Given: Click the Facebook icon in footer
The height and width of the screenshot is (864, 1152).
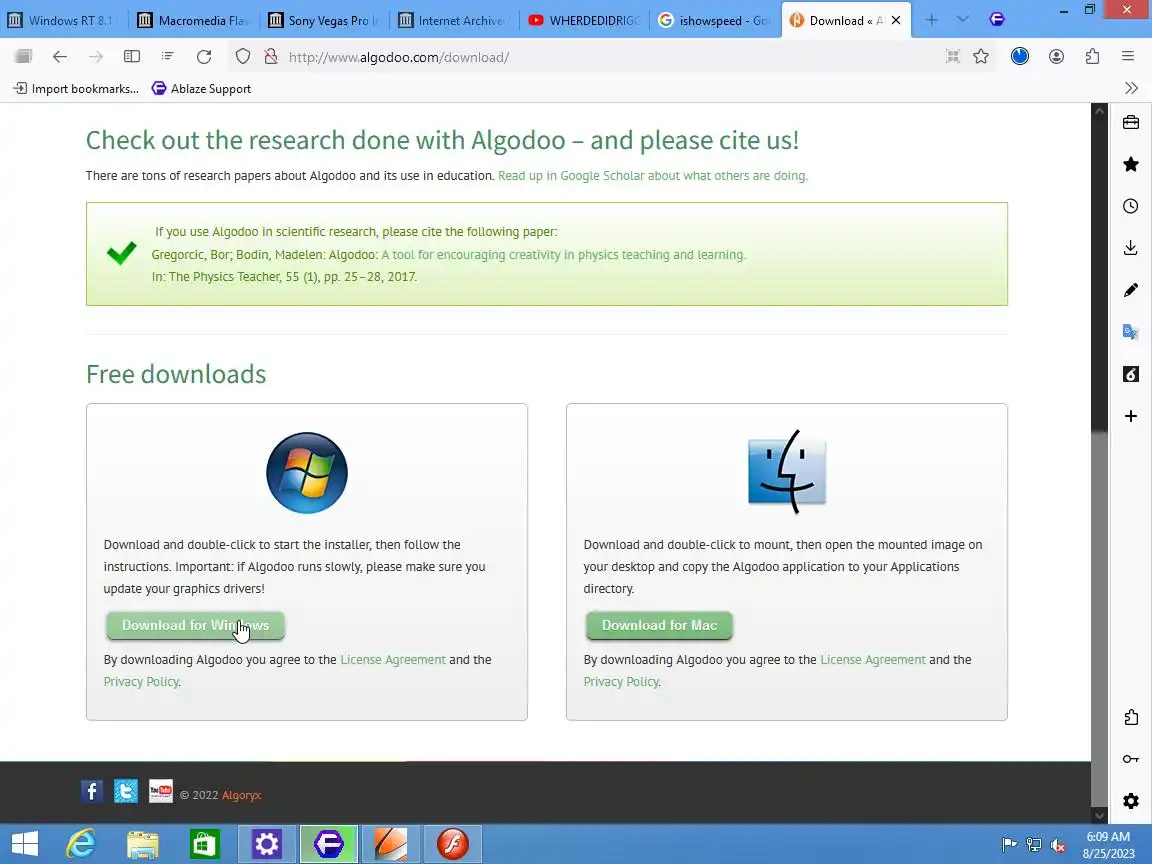Looking at the screenshot, I should (92, 791).
